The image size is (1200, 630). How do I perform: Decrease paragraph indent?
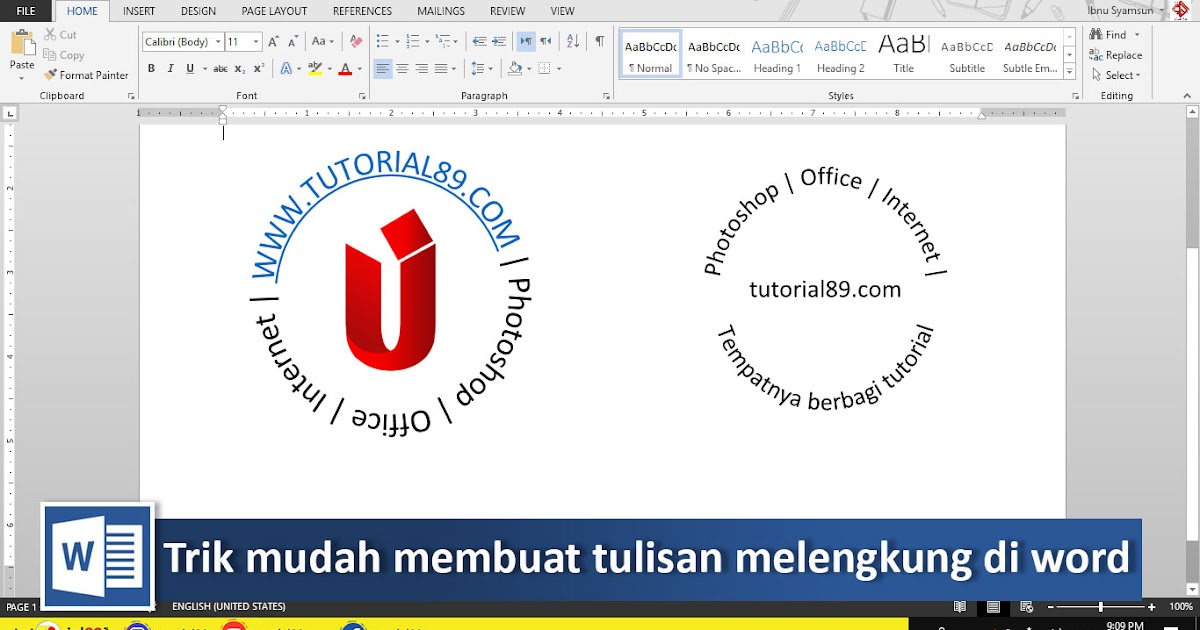[479, 42]
